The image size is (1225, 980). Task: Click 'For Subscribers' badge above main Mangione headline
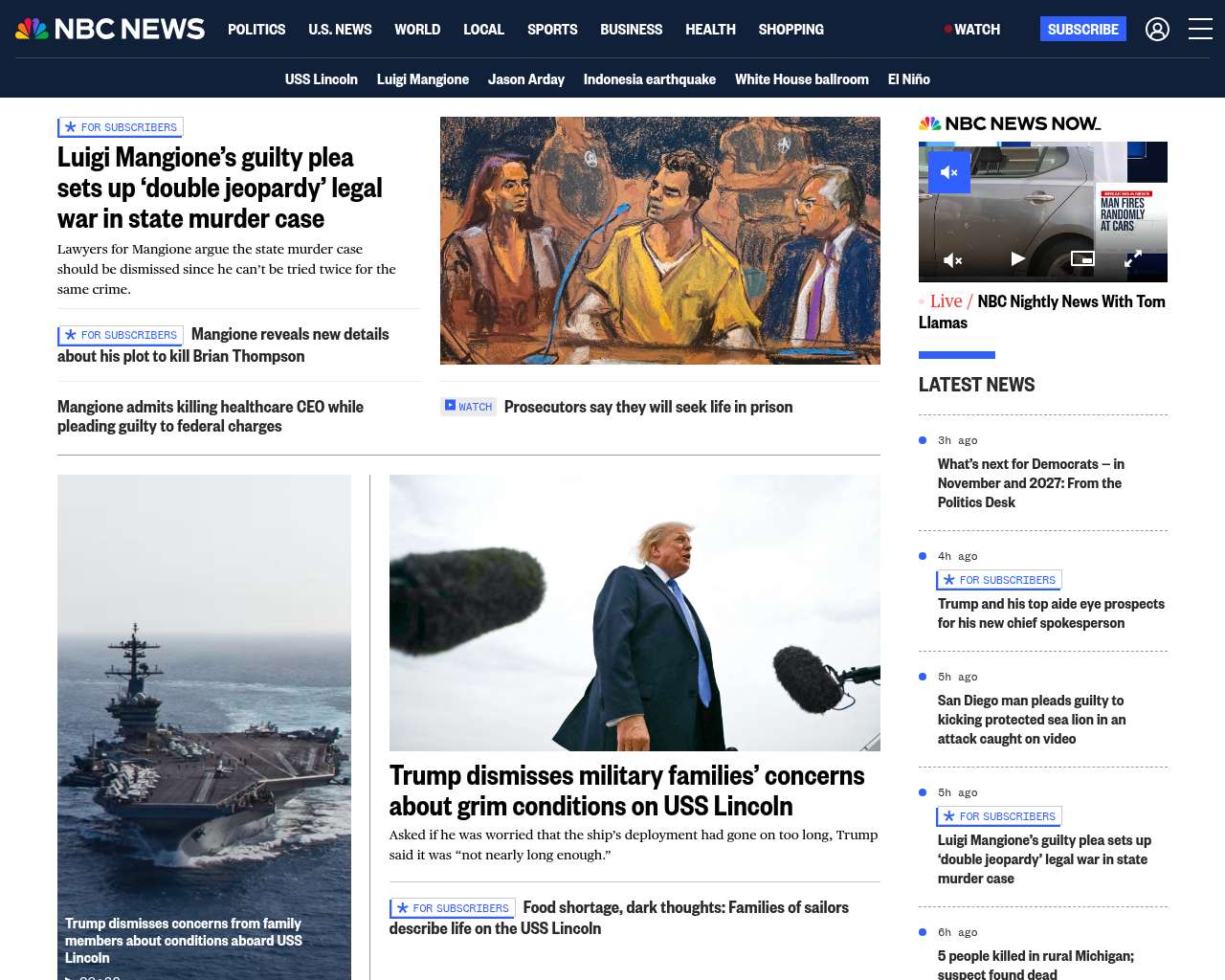click(121, 127)
